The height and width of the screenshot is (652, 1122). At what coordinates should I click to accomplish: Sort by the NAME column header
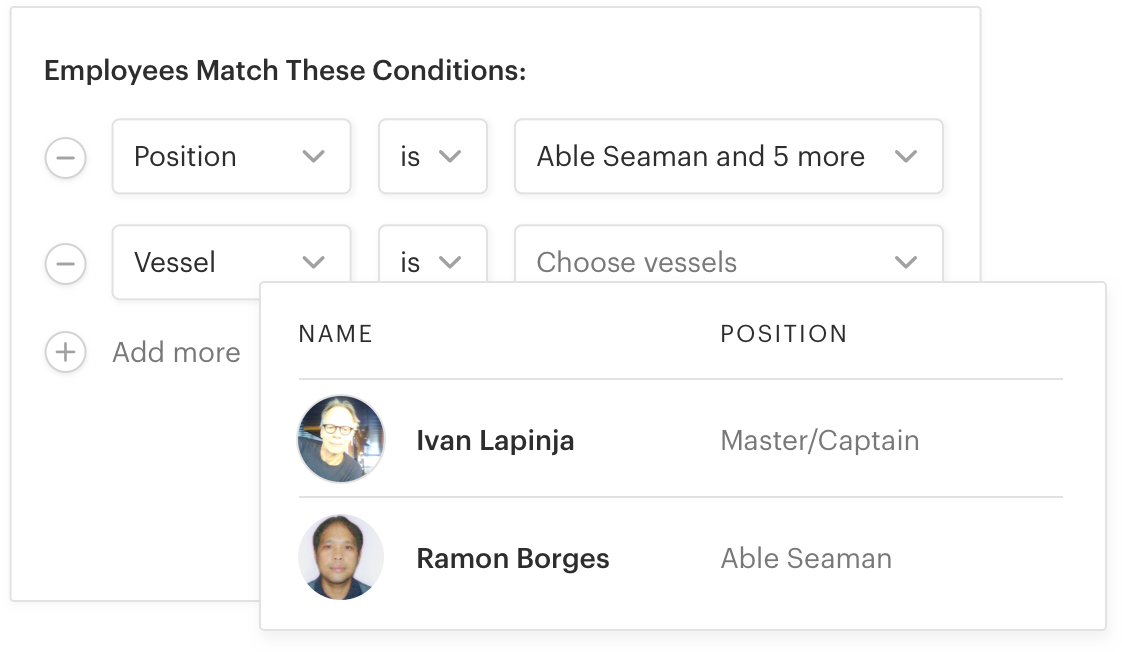[336, 334]
